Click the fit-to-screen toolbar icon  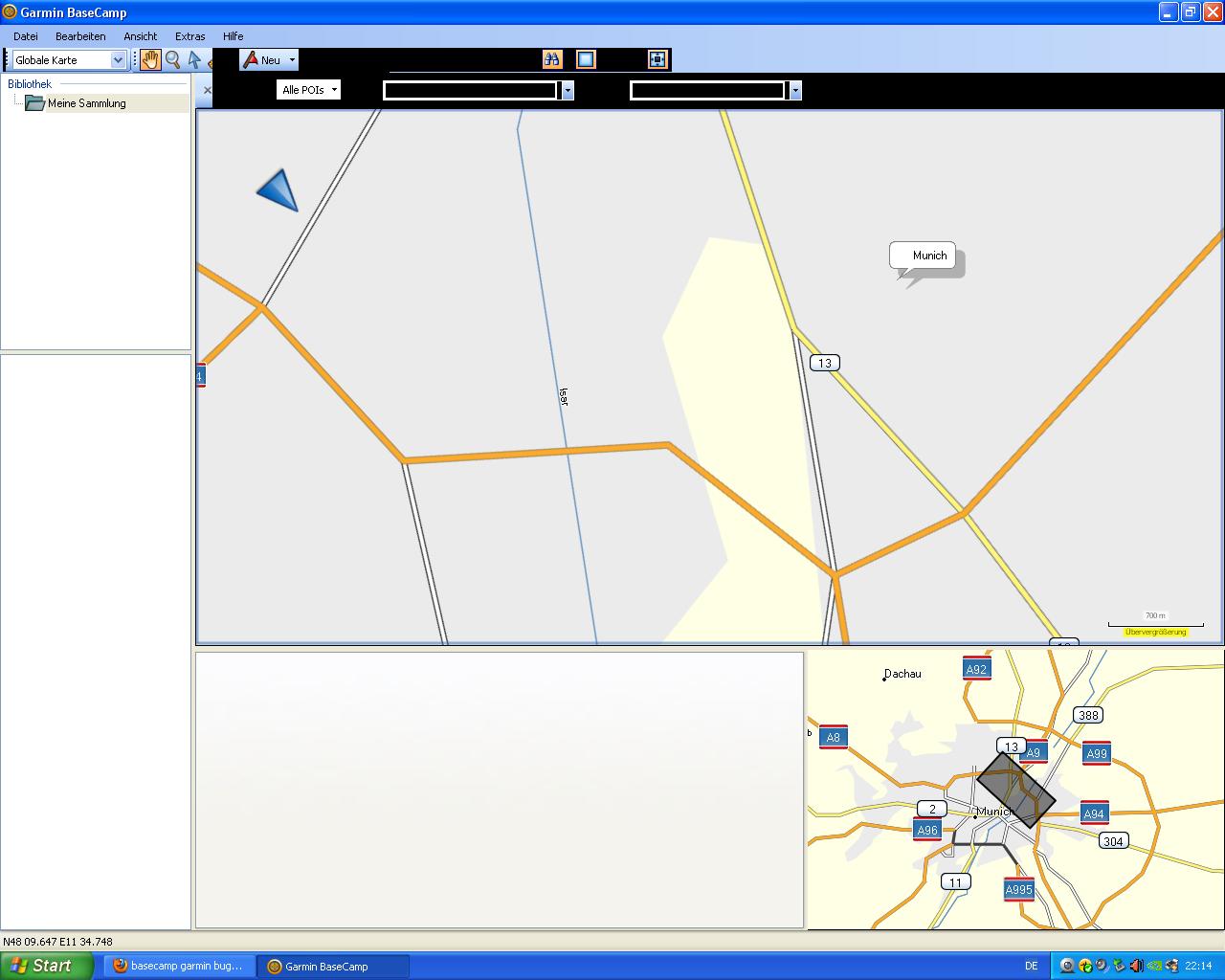(657, 59)
